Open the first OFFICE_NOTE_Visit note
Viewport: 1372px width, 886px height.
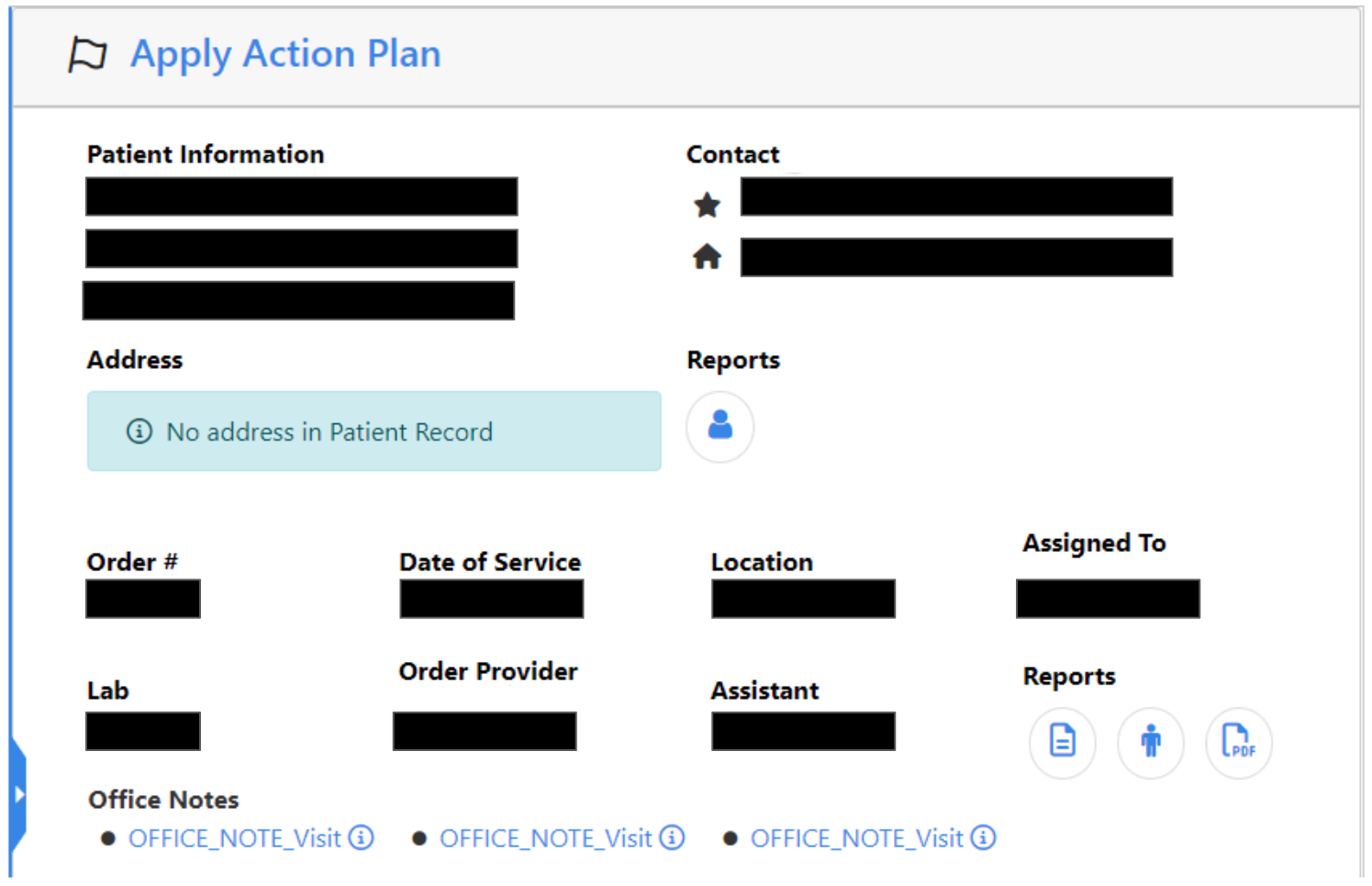pos(234,837)
